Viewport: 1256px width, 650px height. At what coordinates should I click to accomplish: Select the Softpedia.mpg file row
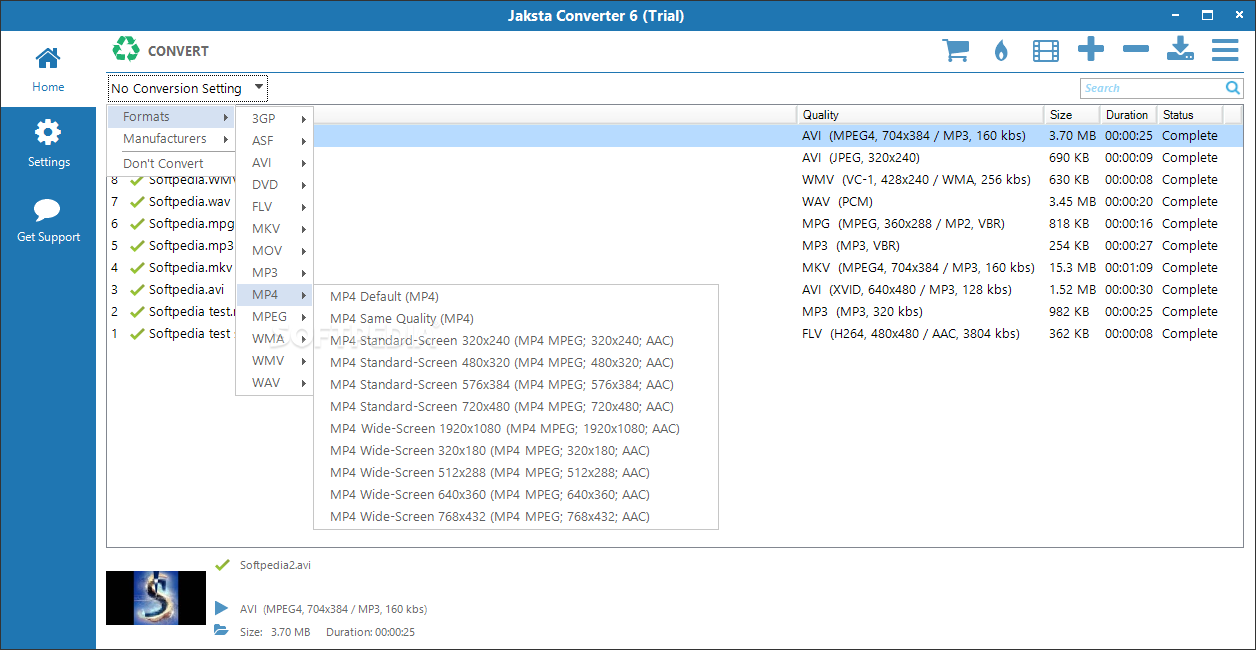point(675,224)
